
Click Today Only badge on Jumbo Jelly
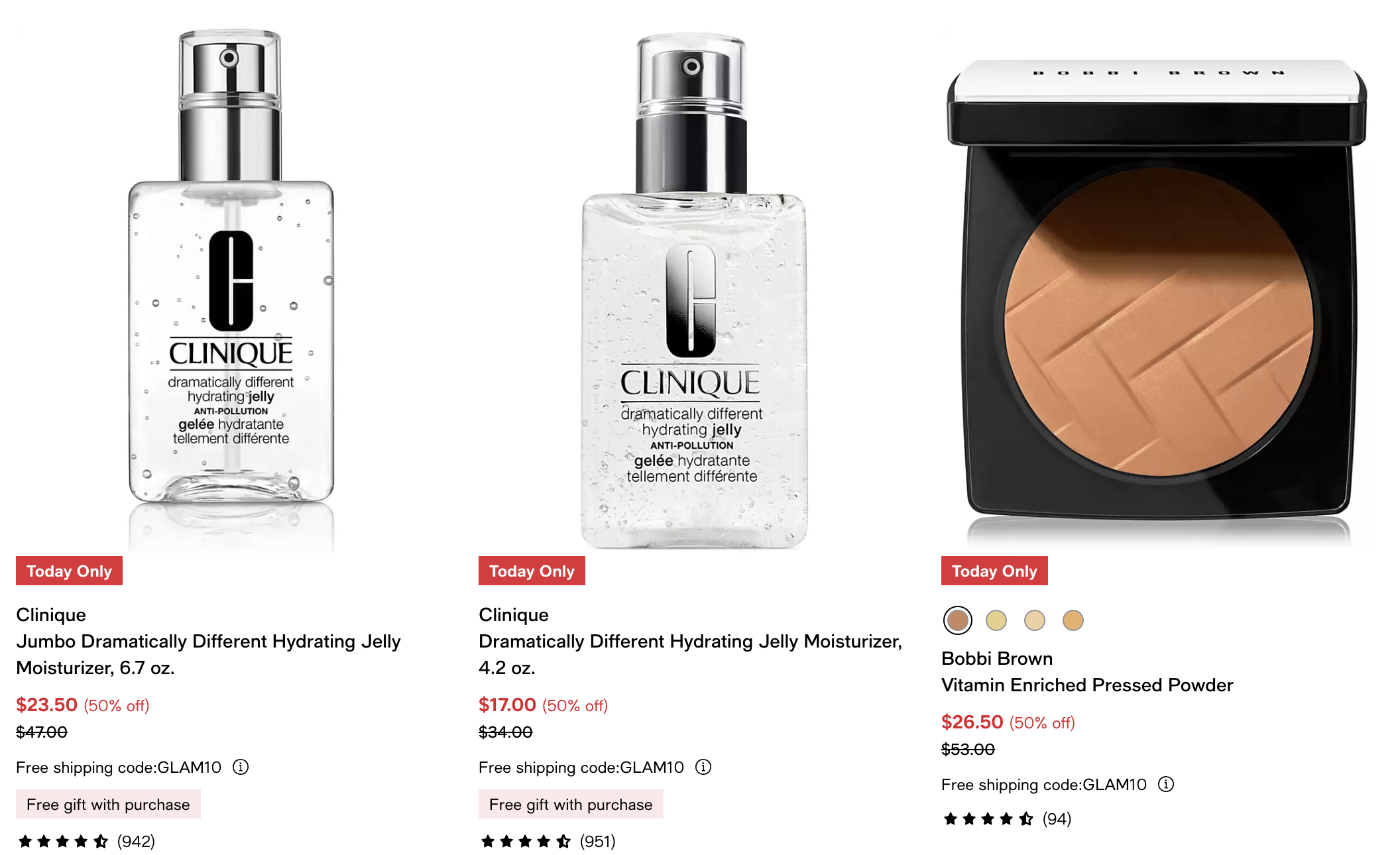click(69, 571)
